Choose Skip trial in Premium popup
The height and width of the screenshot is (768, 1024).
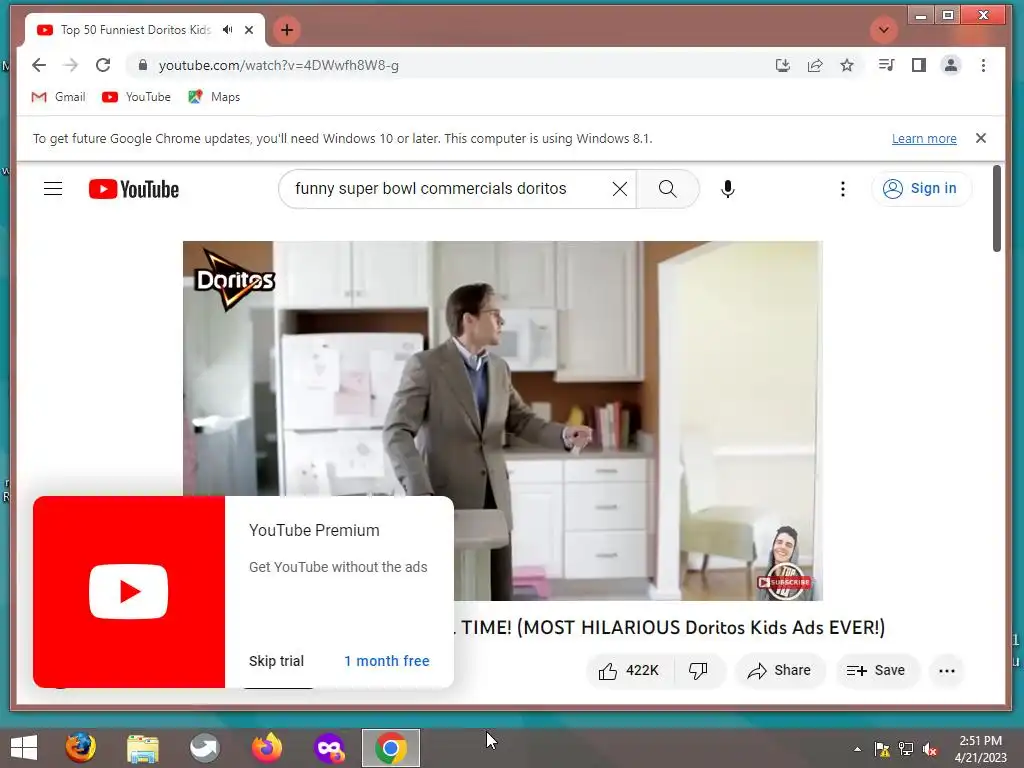[x=276, y=661]
